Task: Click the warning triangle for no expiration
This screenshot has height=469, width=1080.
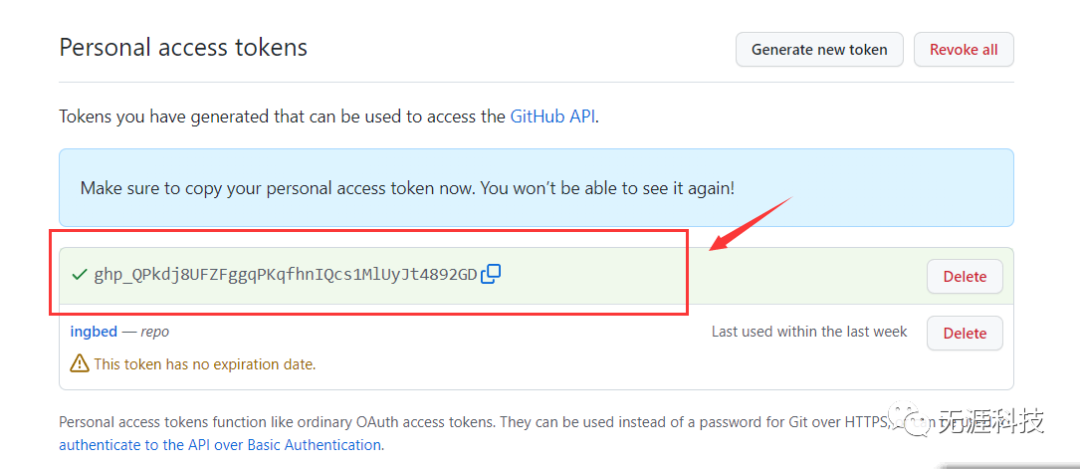Action: pos(80,364)
